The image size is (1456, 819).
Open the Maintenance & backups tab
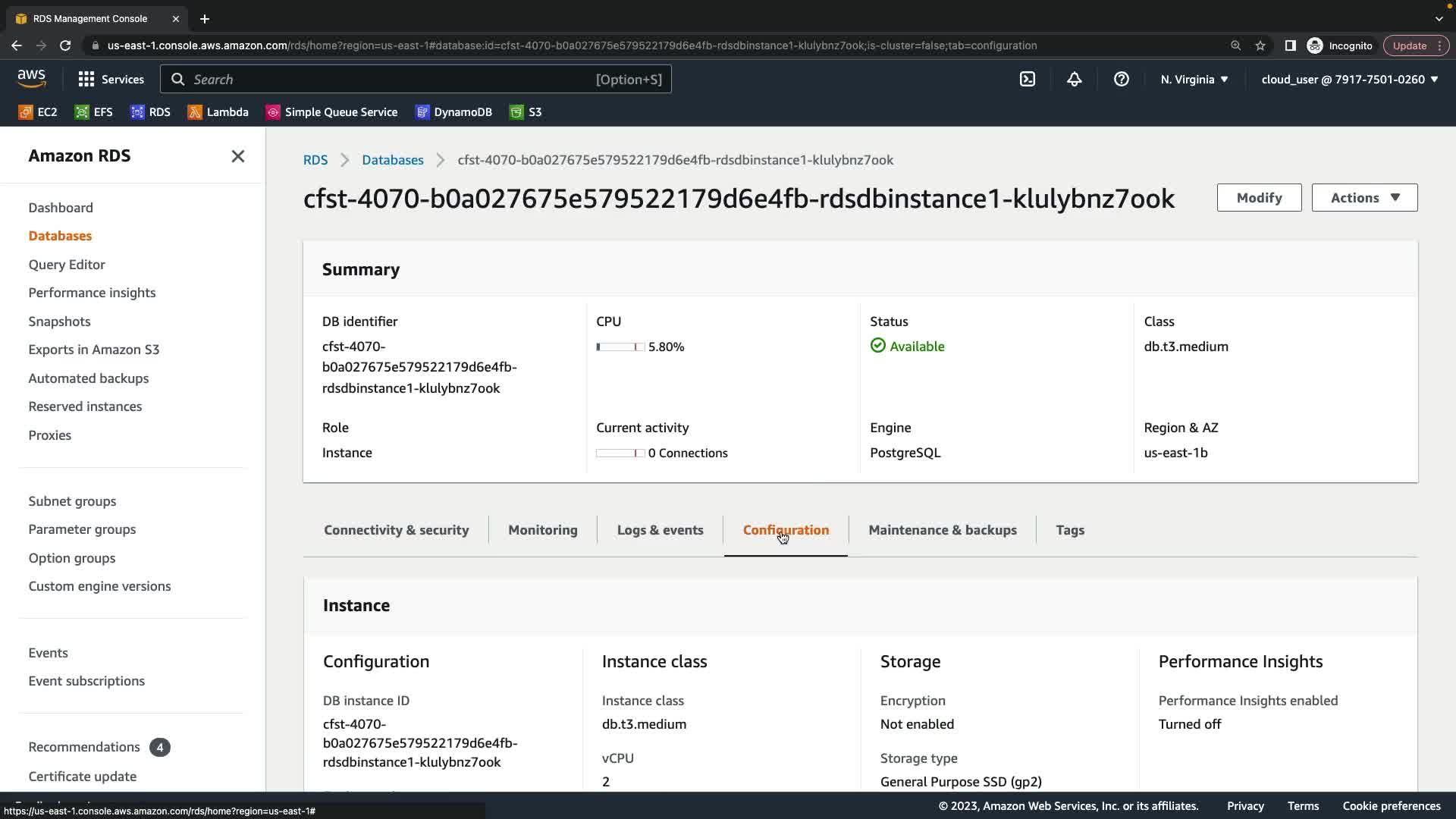coord(942,530)
